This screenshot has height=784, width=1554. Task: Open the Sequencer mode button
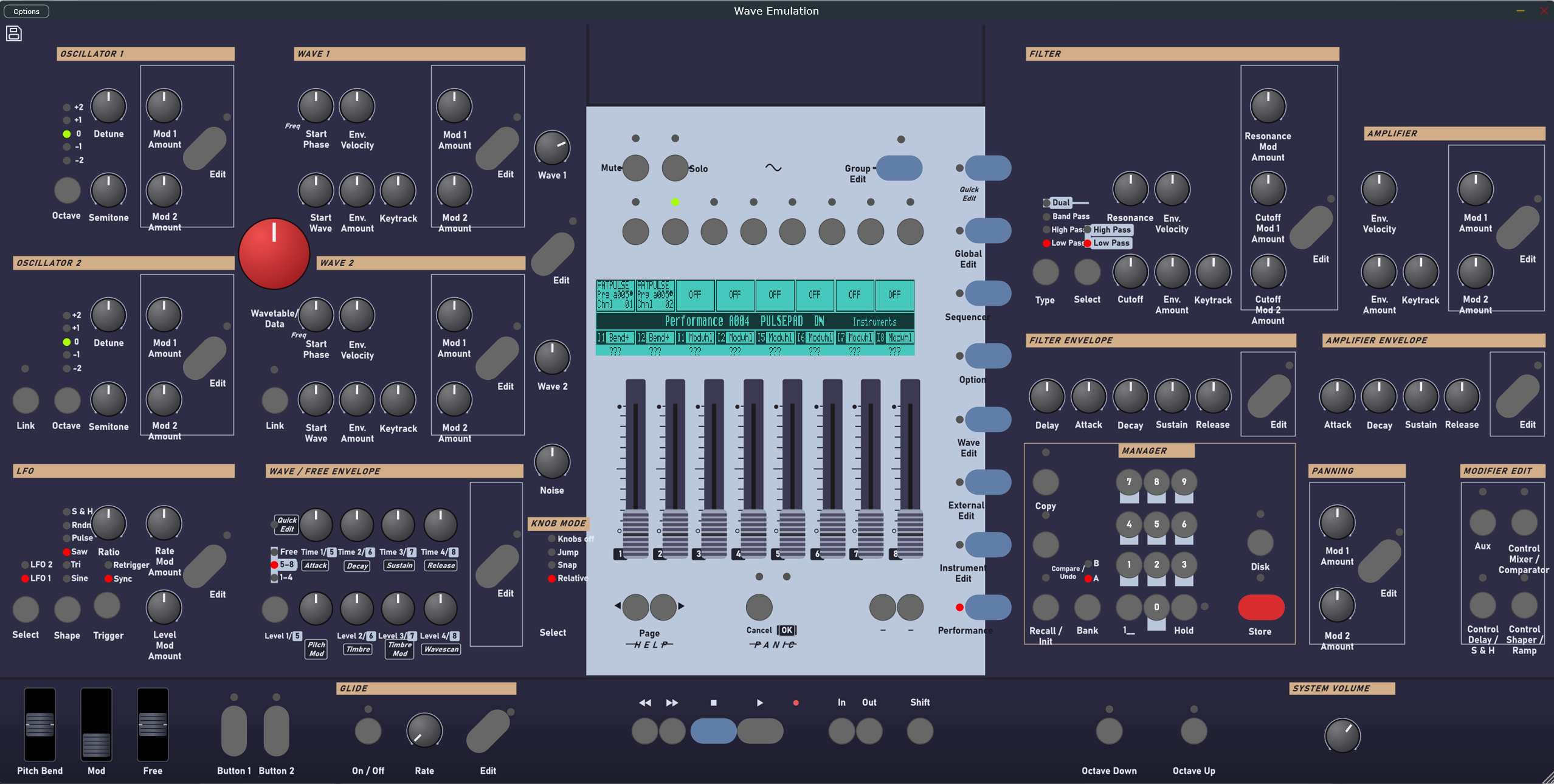[988, 293]
